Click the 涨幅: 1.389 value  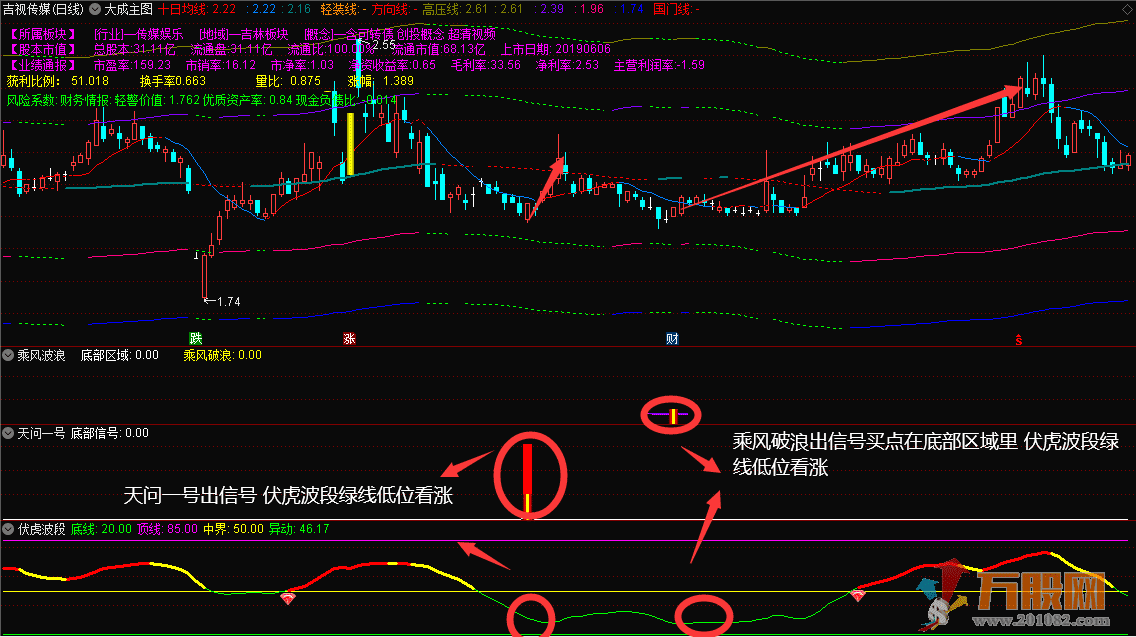coord(380,81)
